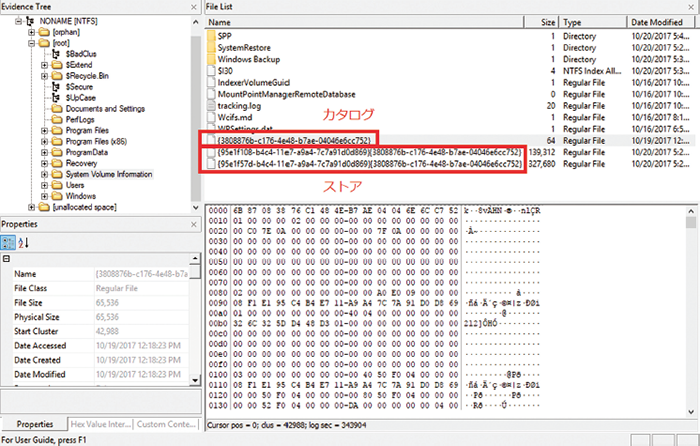The height and width of the screenshot is (446, 700).
Task: Open the Custom Content tab
Action: [167, 424]
